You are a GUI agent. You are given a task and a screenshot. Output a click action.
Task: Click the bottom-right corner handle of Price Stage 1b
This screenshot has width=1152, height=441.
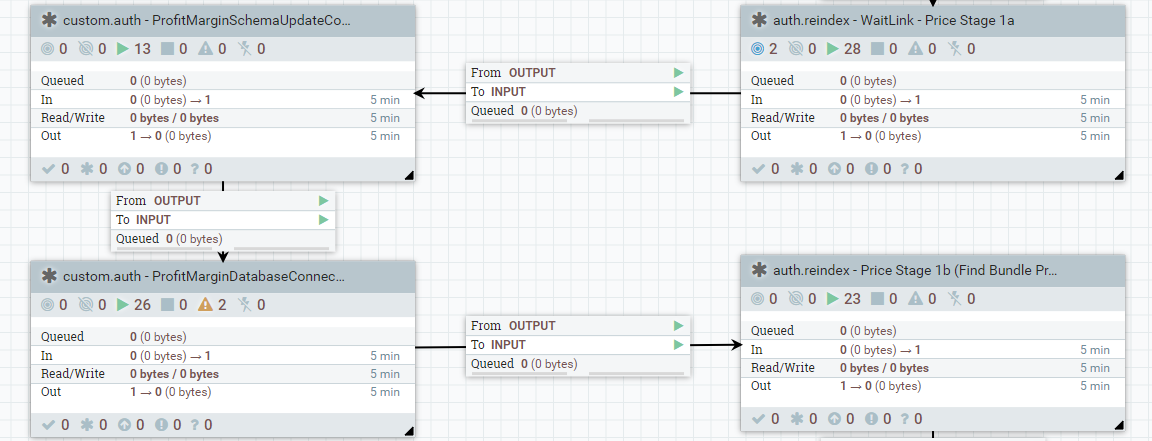(x=1119, y=425)
